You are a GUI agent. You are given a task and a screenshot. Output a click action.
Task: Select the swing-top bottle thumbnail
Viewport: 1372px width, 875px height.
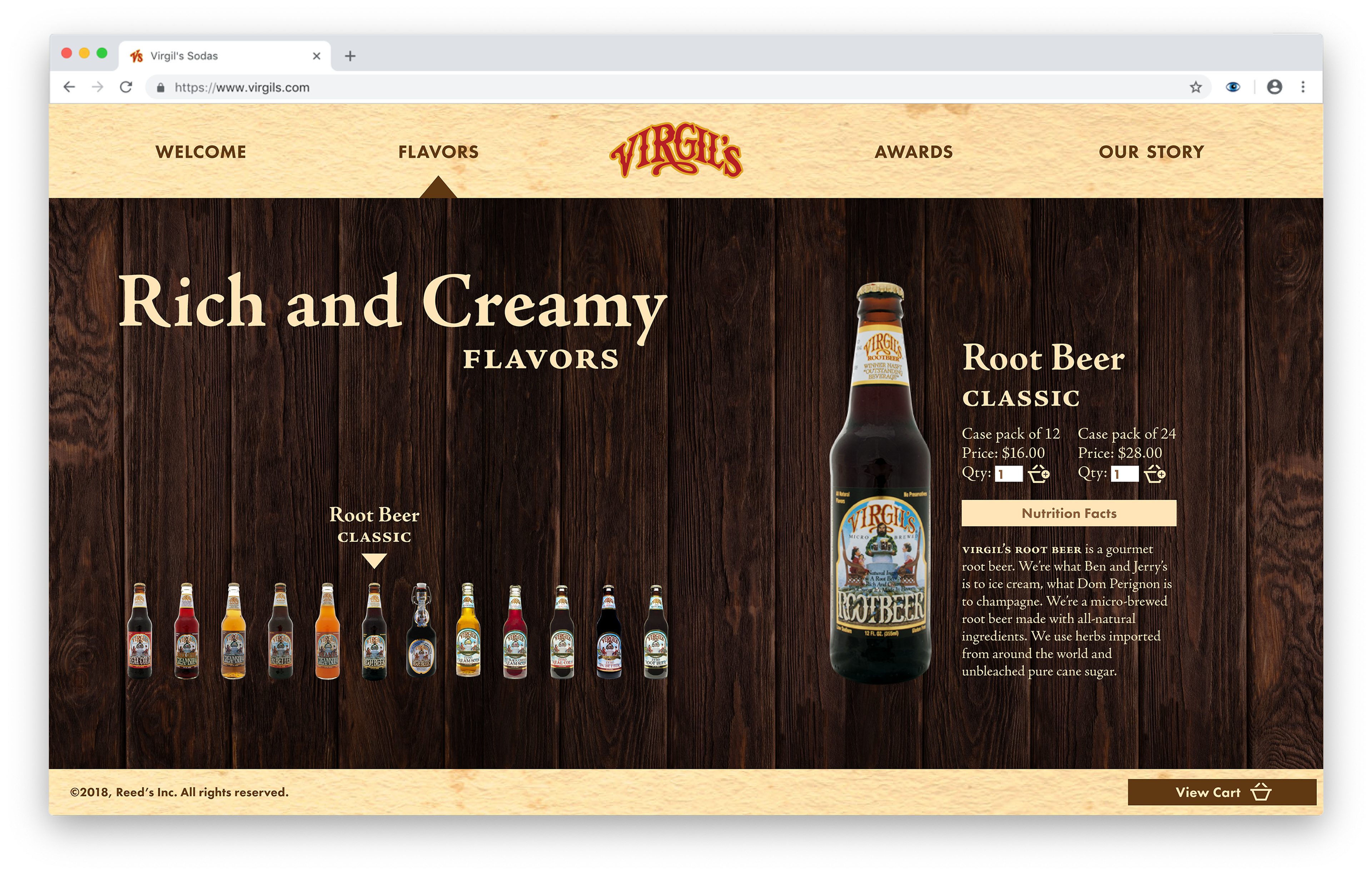tap(421, 630)
